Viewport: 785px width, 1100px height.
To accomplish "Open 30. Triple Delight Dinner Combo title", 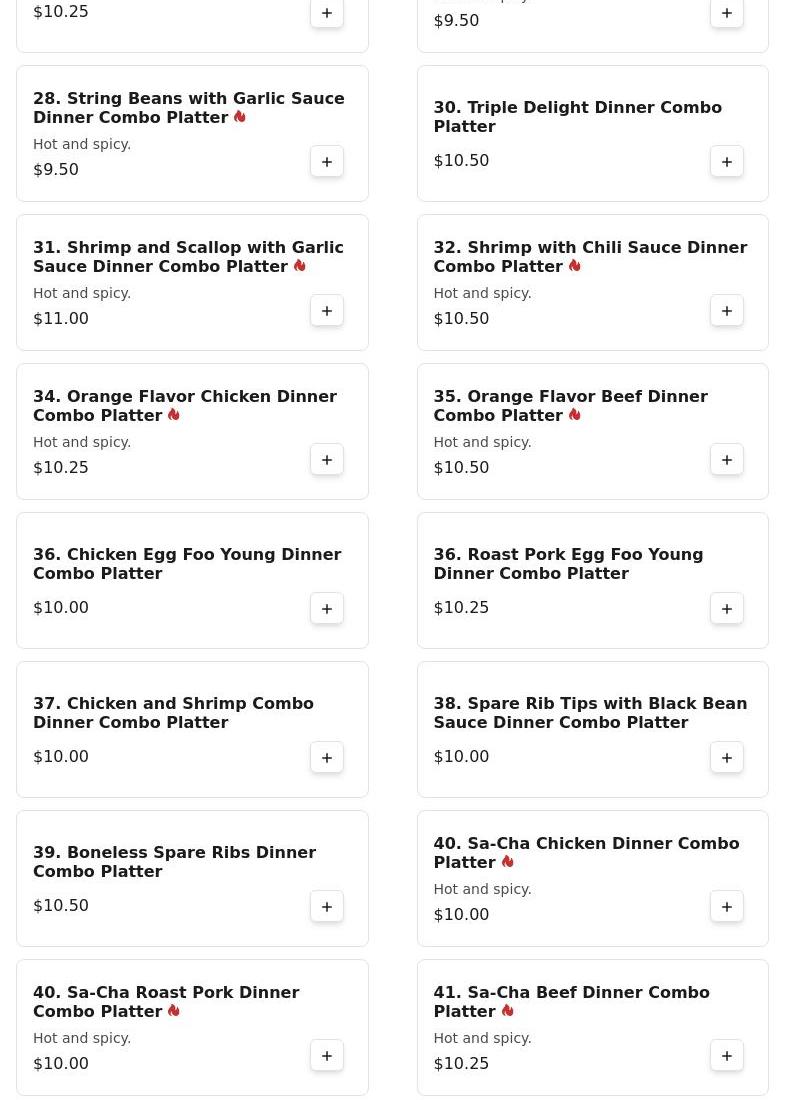I will pyautogui.click(x=577, y=117).
